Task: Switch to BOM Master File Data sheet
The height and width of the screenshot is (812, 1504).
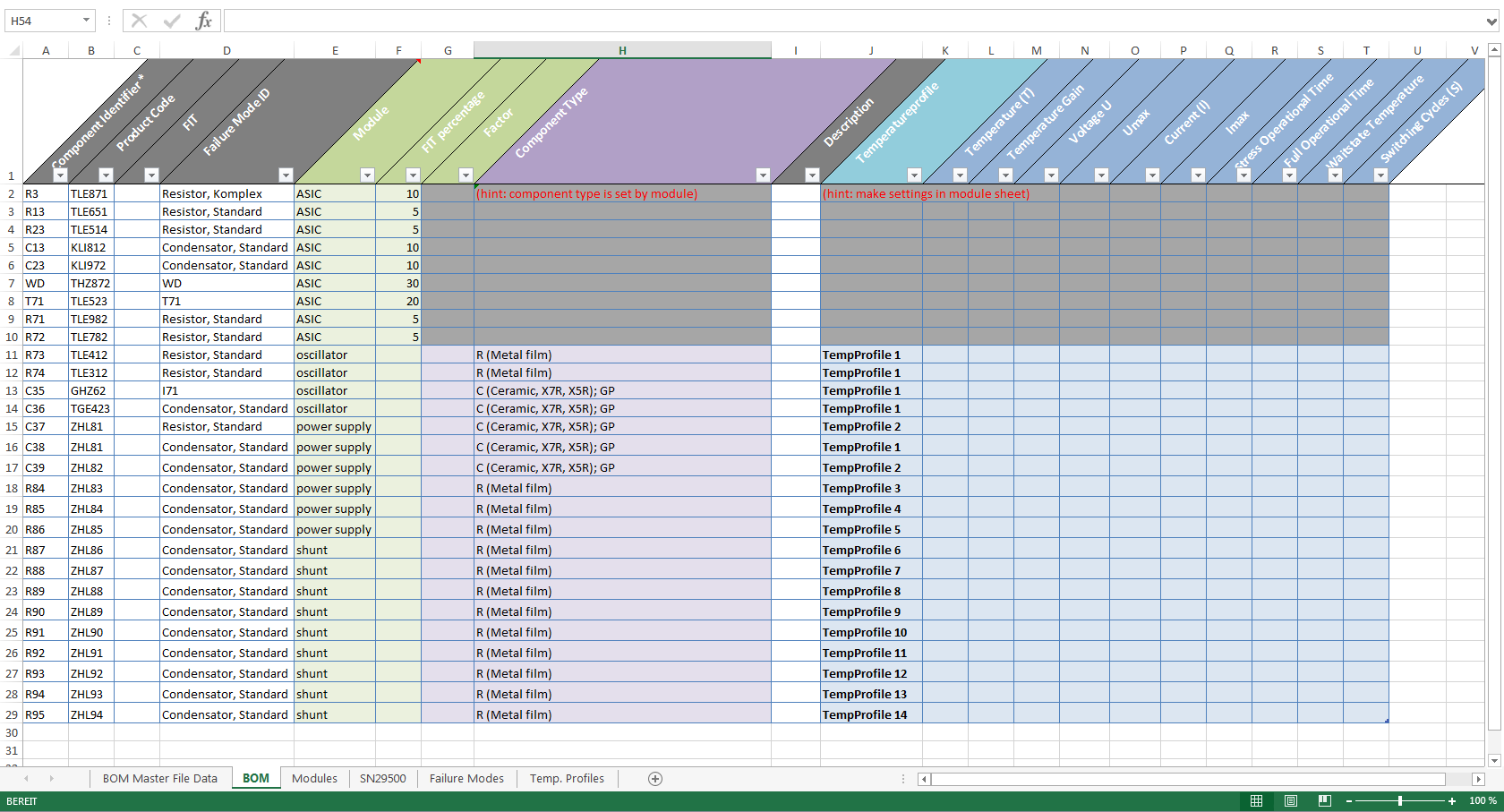Action: click(x=160, y=779)
